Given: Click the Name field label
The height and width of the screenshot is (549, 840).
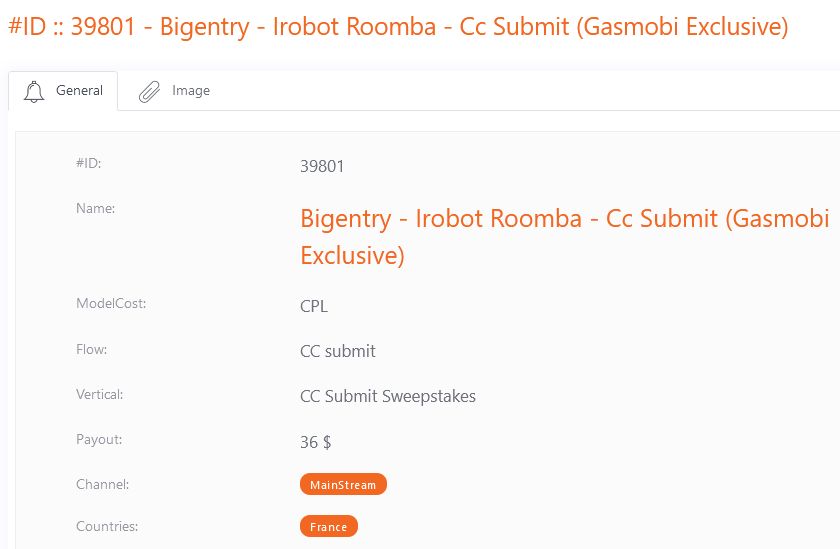Looking at the screenshot, I should [x=96, y=208].
